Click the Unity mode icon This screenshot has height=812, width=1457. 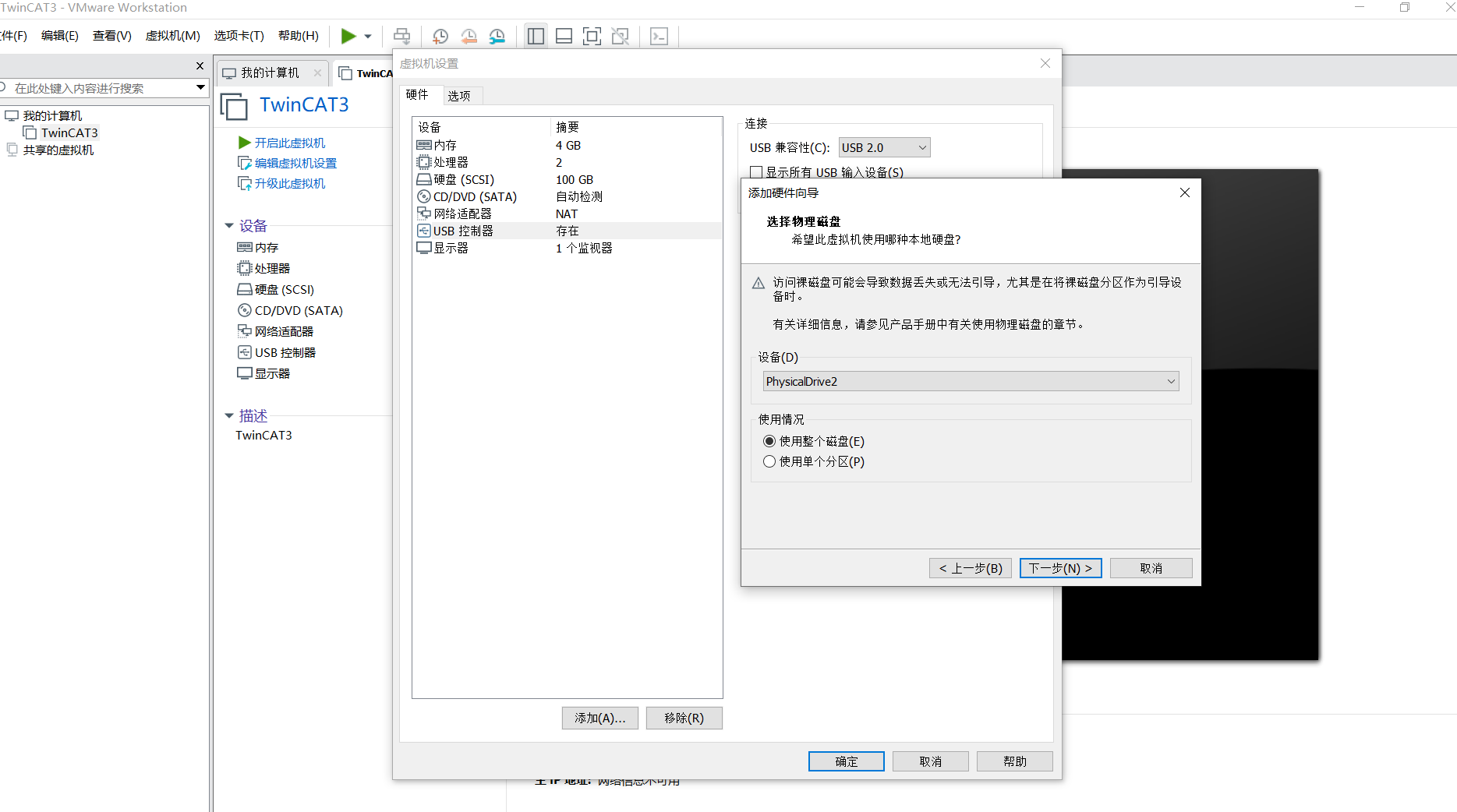pyautogui.click(x=620, y=36)
